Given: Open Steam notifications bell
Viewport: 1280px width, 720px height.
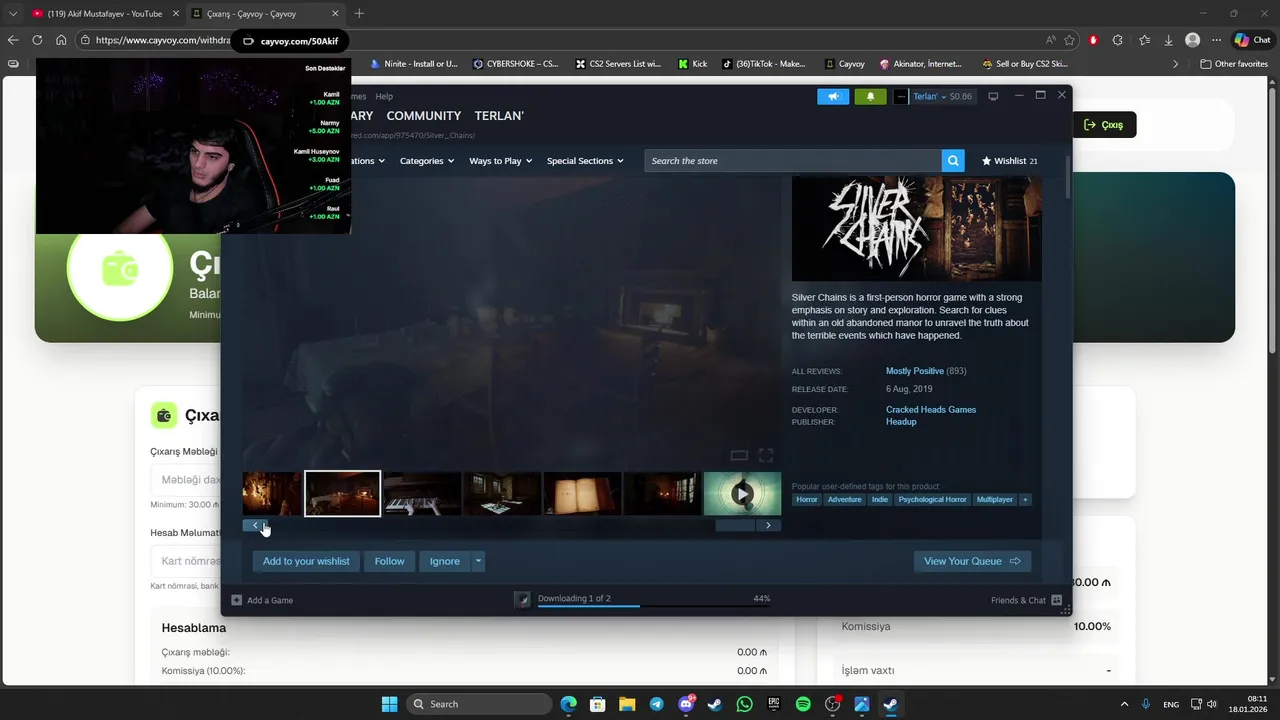Looking at the screenshot, I should click(x=870, y=97).
